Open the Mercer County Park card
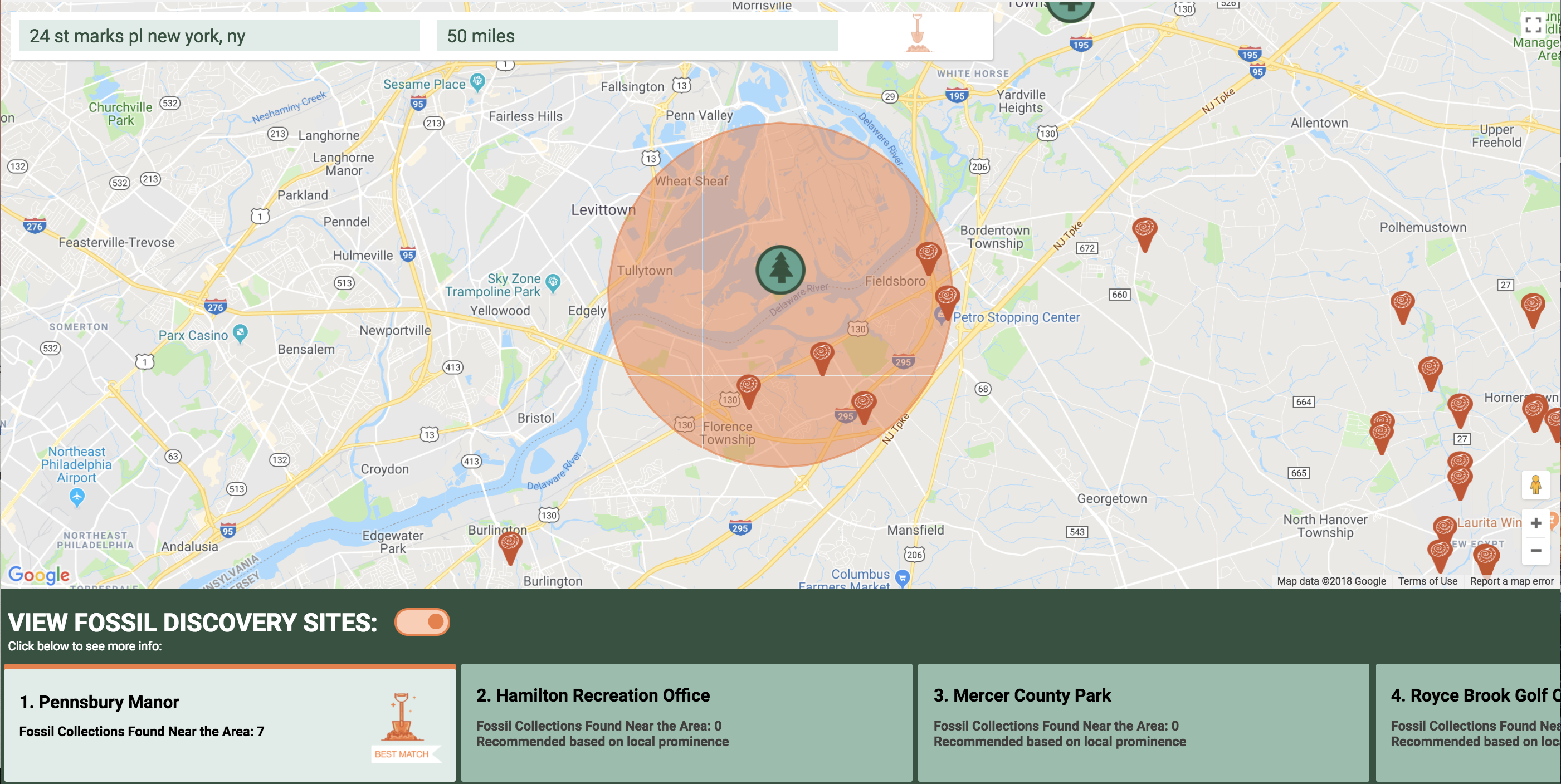This screenshot has width=1561, height=784. click(x=1143, y=722)
